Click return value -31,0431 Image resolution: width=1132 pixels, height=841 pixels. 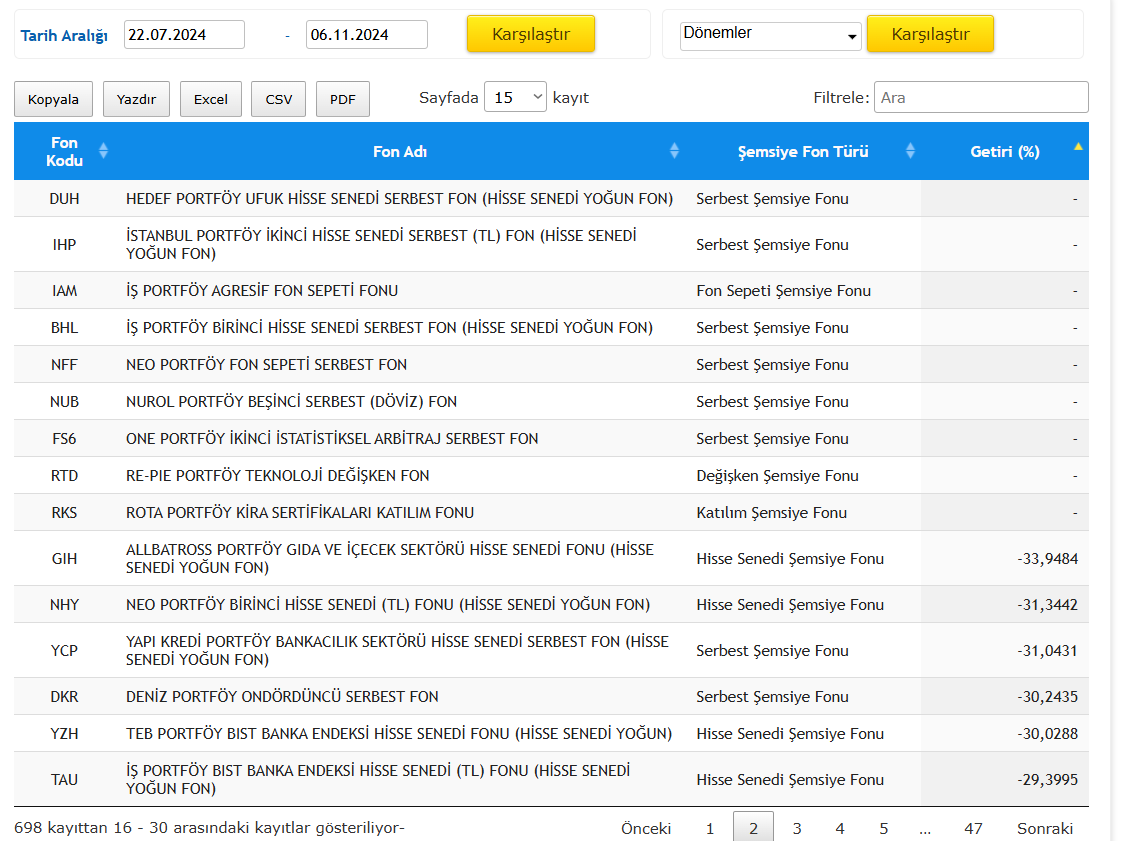tap(1048, 650)
